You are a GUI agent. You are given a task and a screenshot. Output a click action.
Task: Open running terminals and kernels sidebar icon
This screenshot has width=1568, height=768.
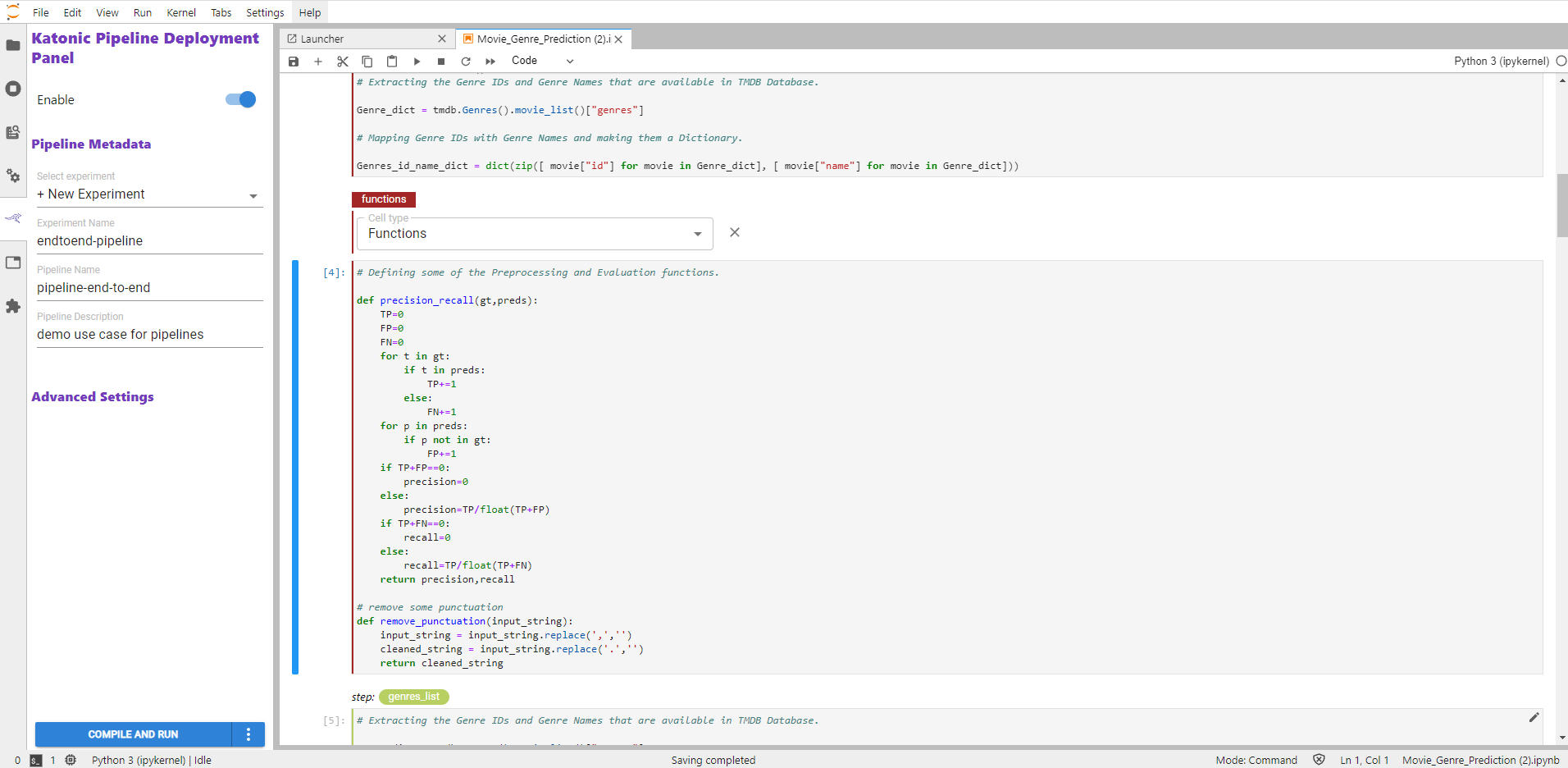[x=13, y=89]
